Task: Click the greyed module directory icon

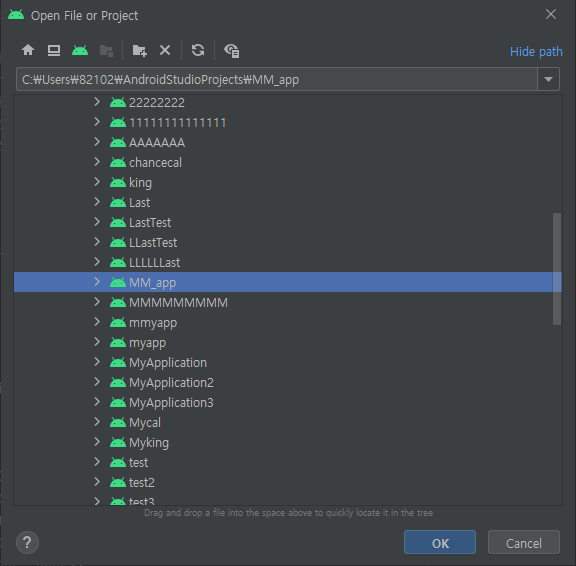Action: (x=106, y=50)
